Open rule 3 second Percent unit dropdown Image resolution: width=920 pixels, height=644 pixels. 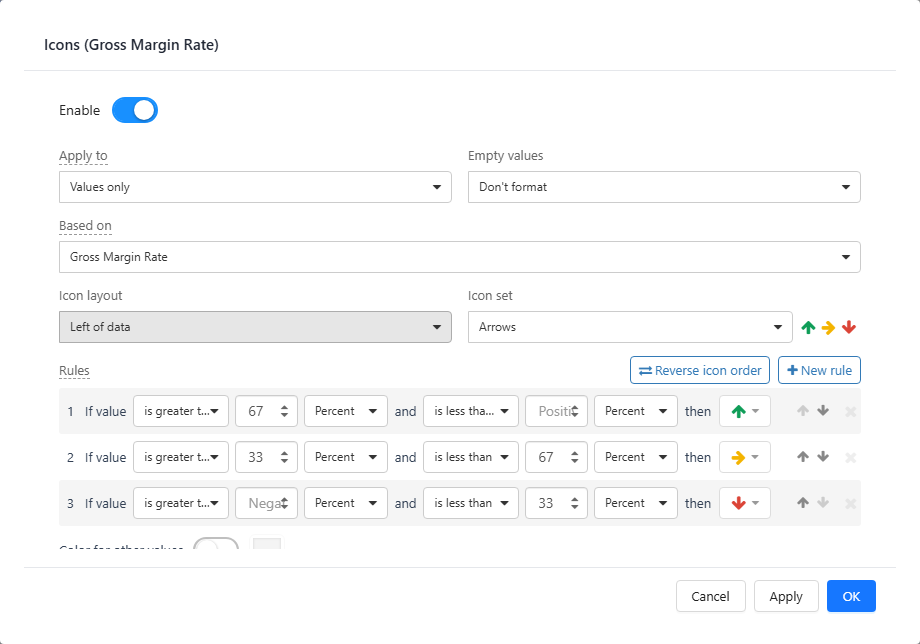636,503
